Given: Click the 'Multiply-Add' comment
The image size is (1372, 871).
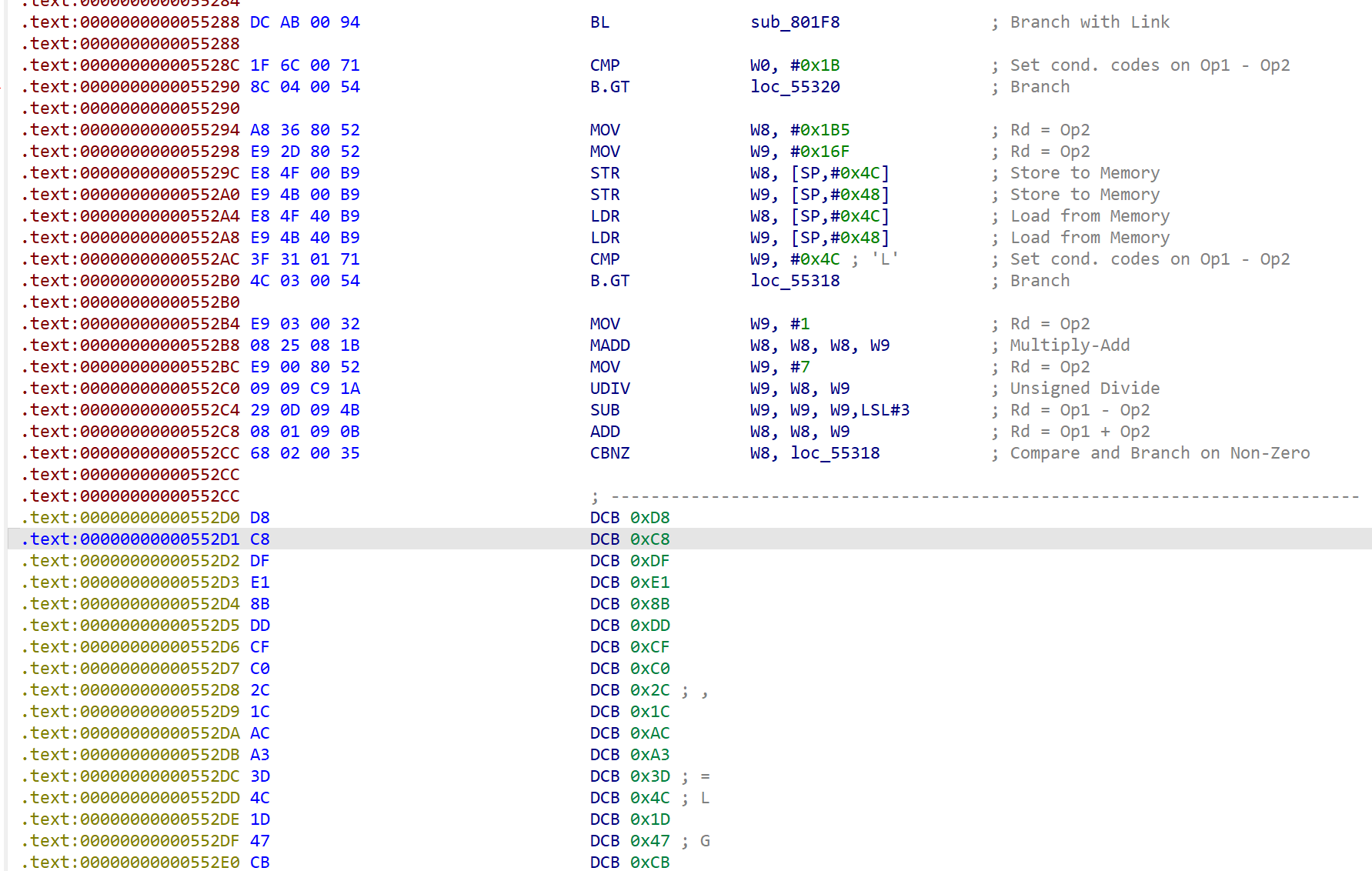Looking at the screenshot, I should [1070, 345].
